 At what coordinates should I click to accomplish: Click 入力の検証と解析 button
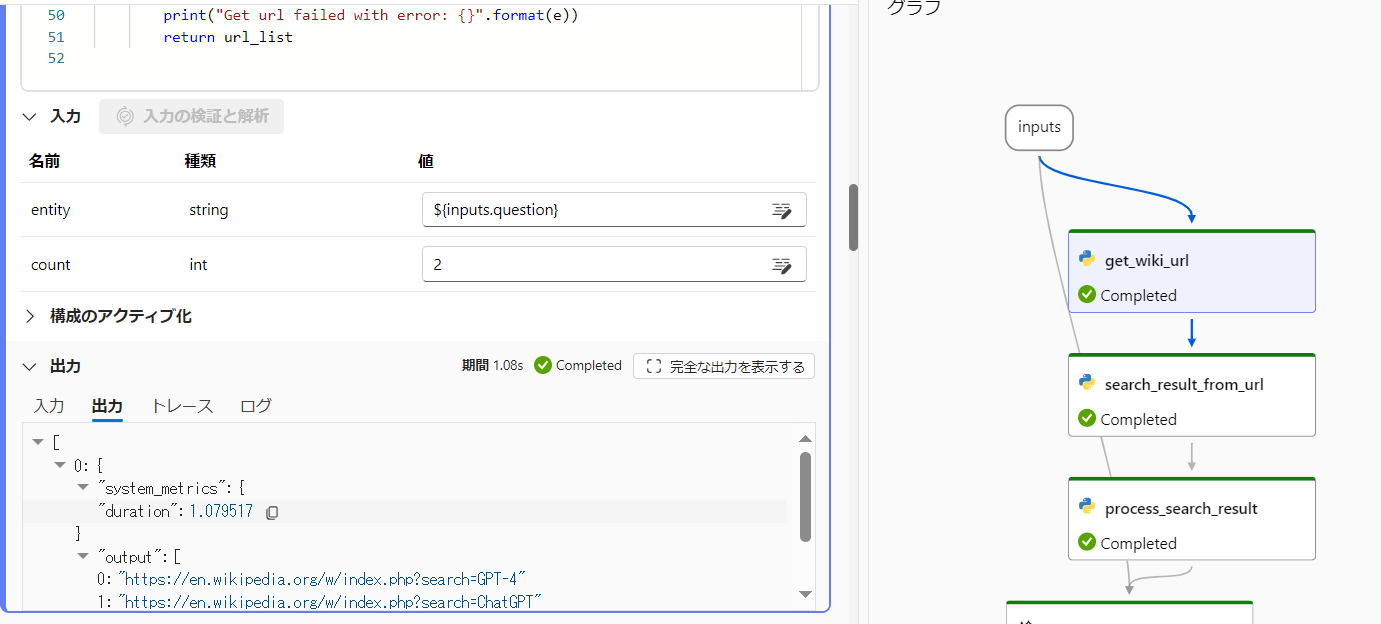coord(191,116)
